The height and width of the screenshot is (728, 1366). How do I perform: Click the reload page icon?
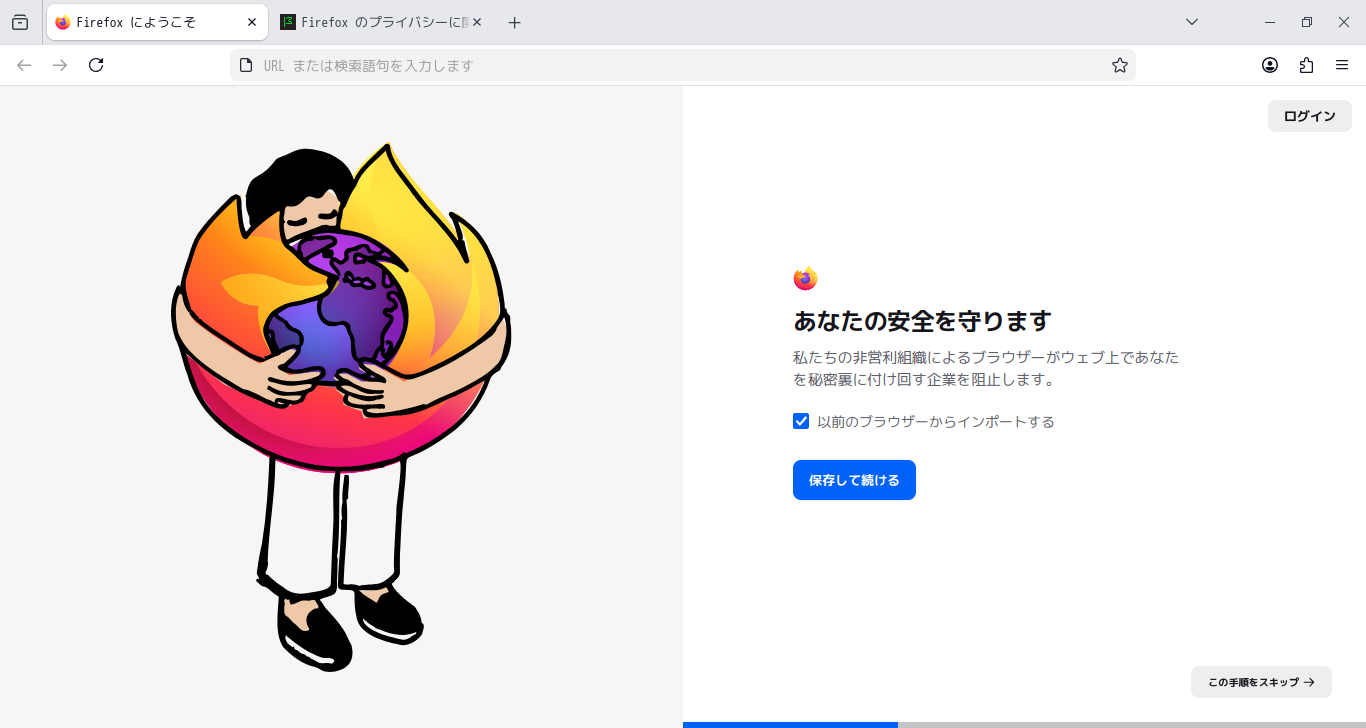pyautogui.click(x=96, y=65)
